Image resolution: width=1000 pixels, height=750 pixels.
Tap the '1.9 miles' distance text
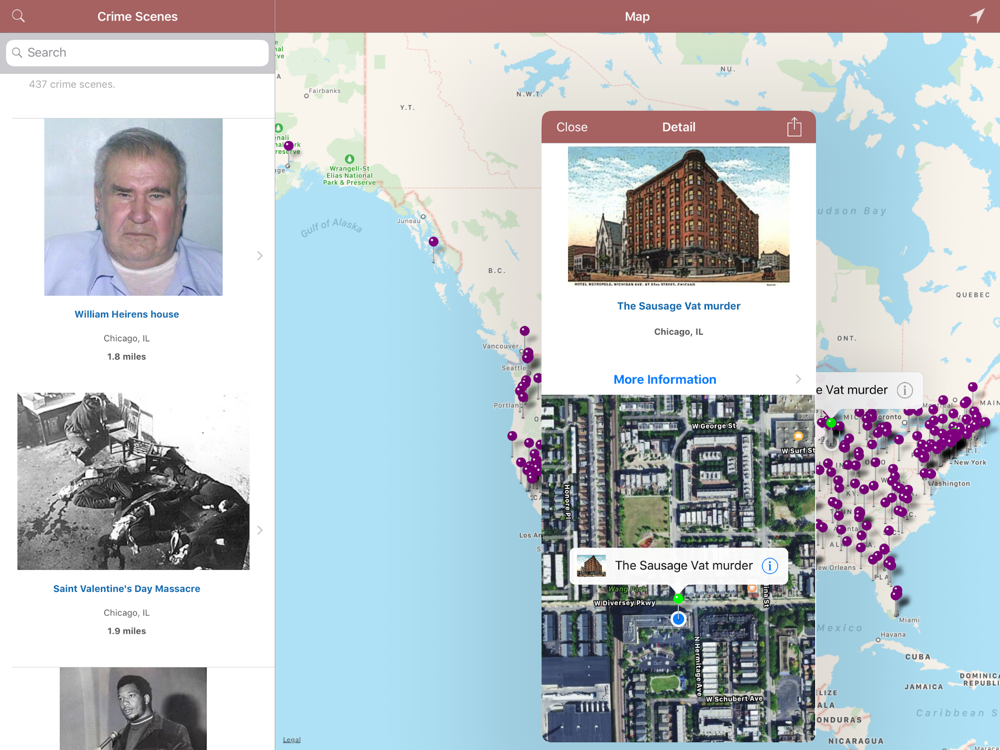[x=126, y=631]
